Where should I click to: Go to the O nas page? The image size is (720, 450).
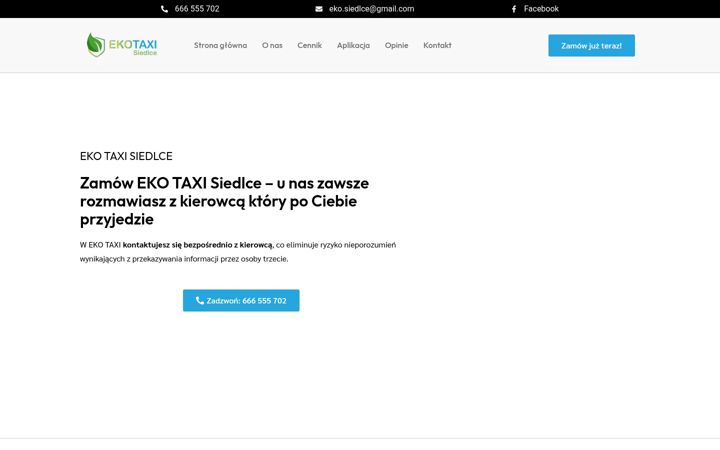pos(272,45)
